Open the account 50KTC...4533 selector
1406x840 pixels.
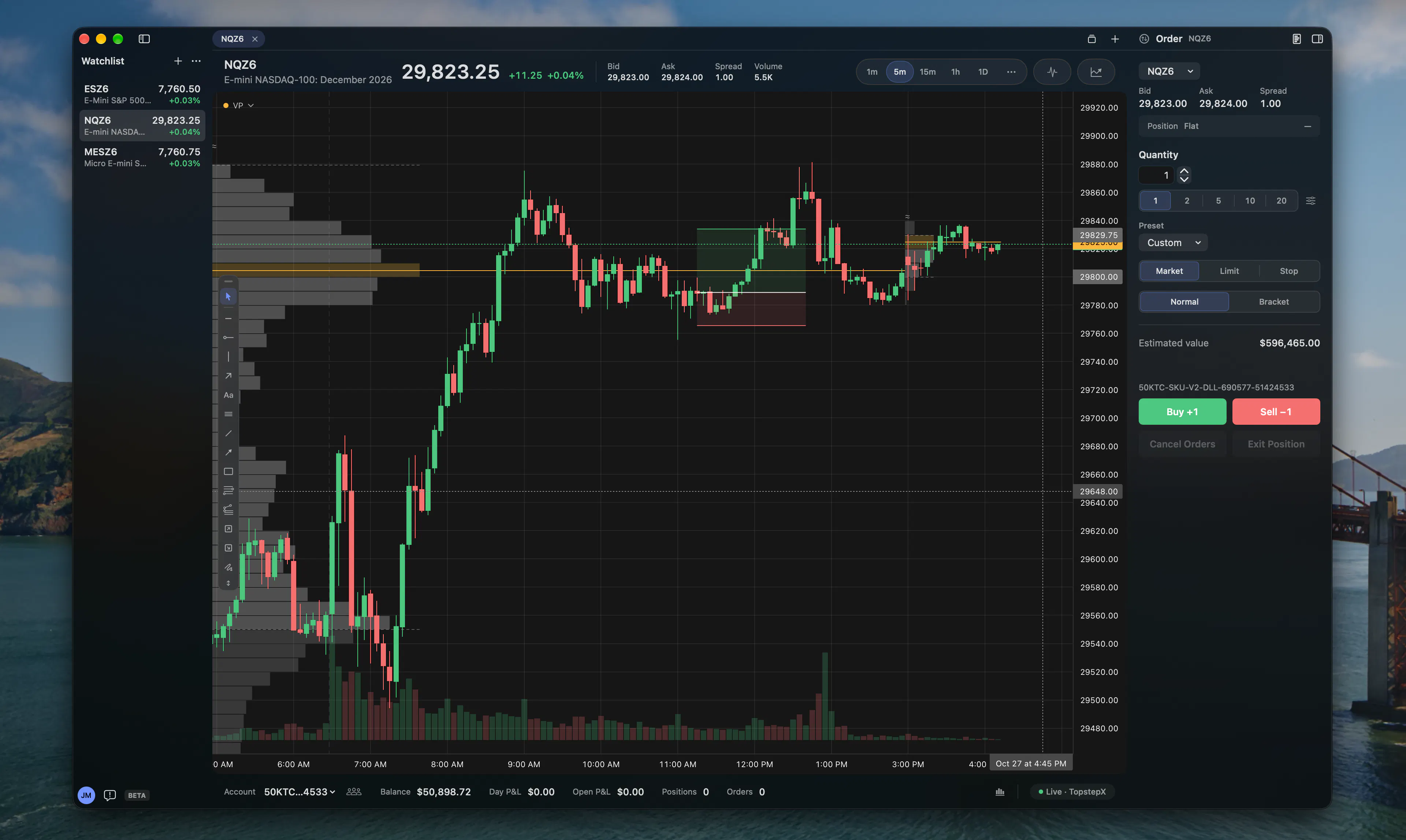300,792
